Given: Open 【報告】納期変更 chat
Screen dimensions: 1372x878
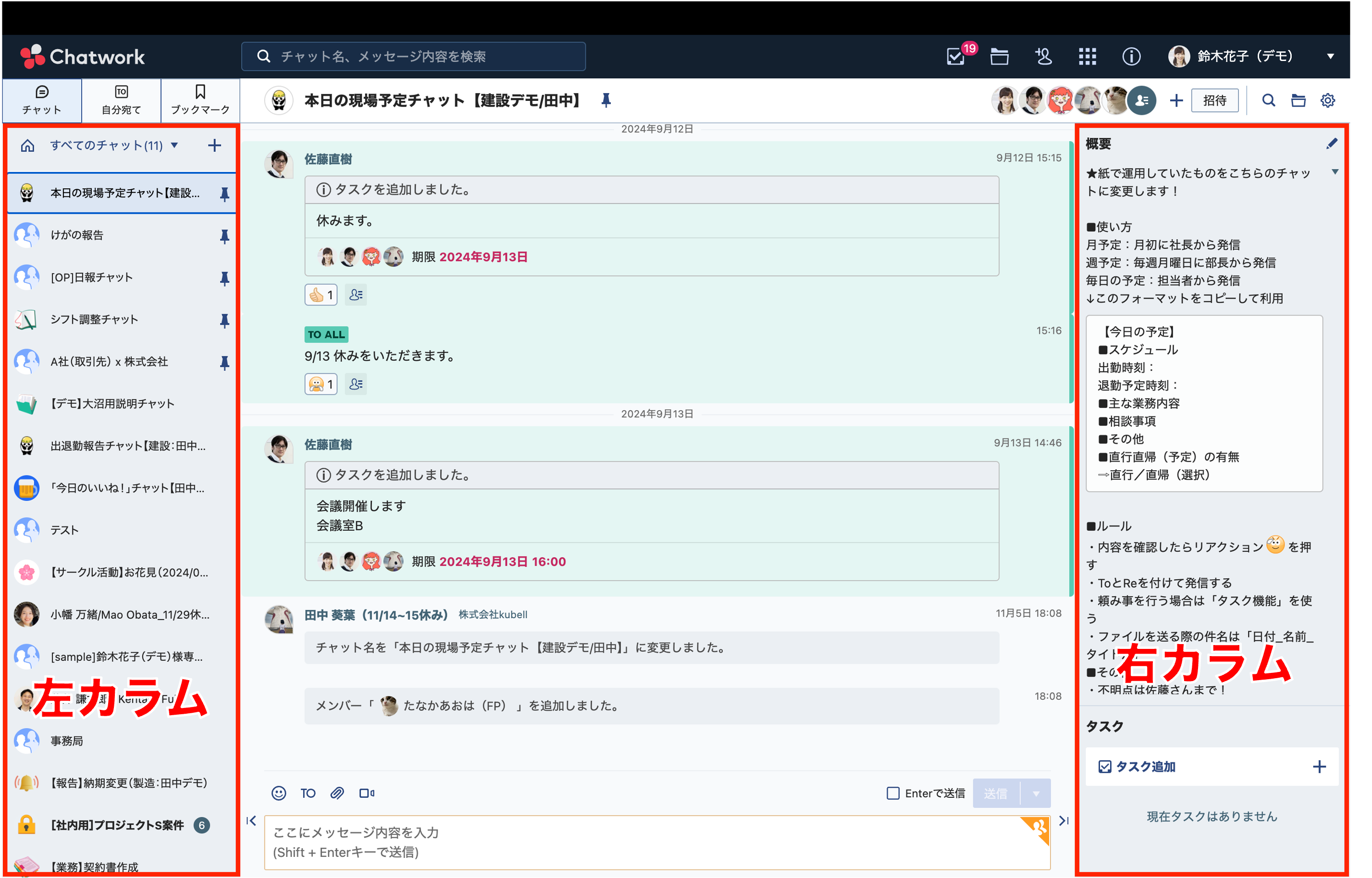Looking at the screenshot, I should coord(122,784).
